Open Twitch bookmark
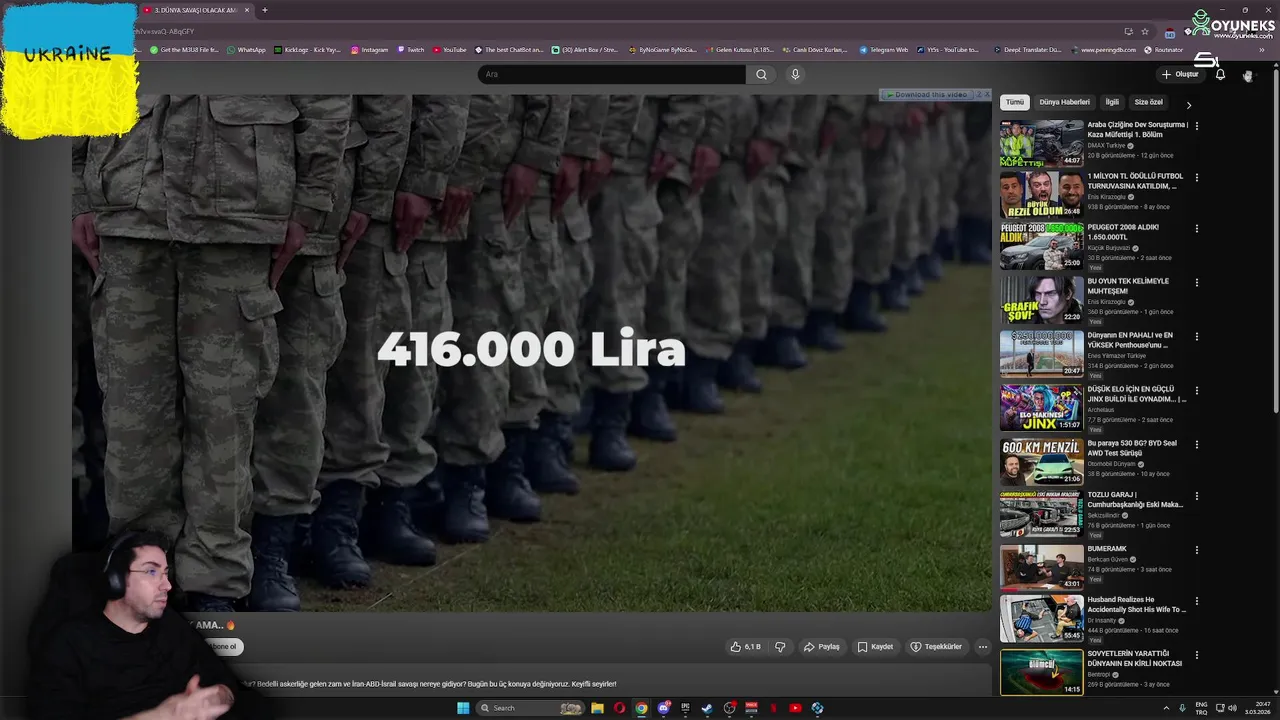The image size is (1280, 720). (411, 50)
